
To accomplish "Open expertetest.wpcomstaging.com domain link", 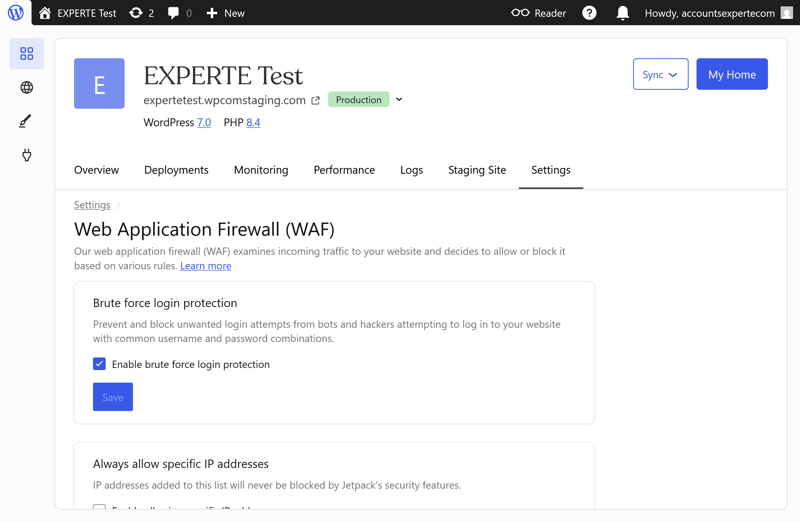I will pyautogui.click(x=224, y=101).
